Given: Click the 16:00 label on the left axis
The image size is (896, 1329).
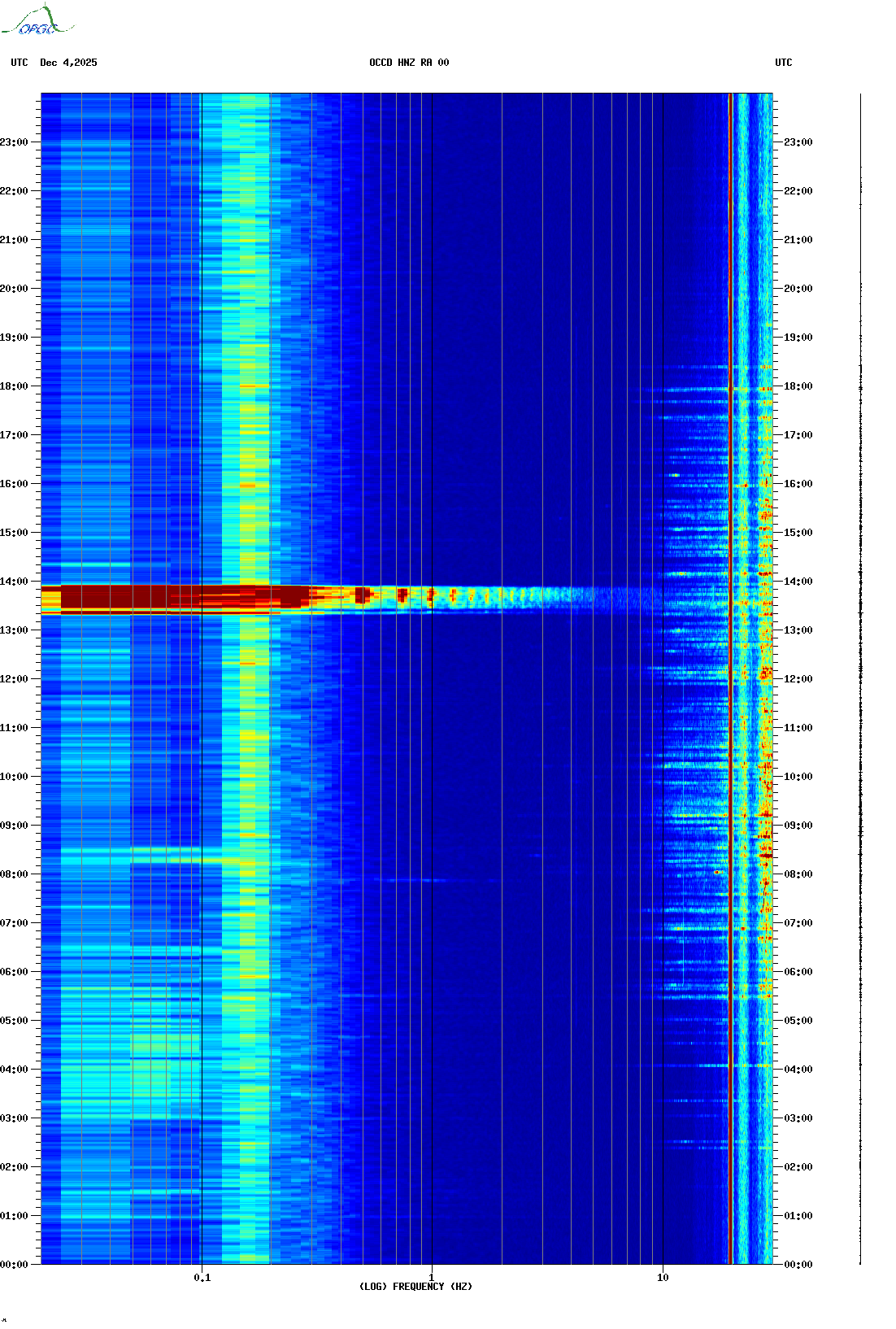Looking at the screenshot, I should click(14, 484).
